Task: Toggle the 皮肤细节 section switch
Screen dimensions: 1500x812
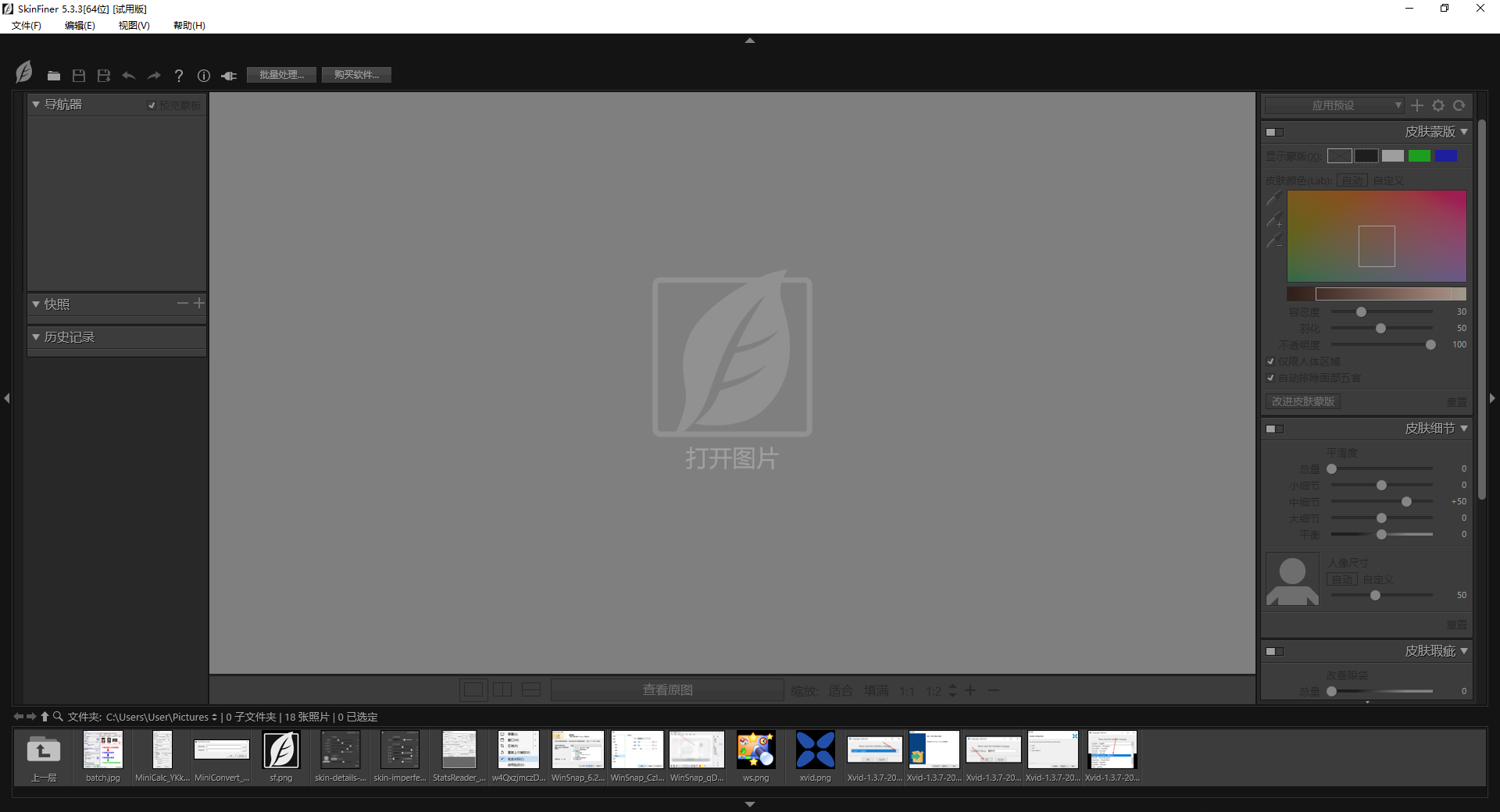Action: click(1275, 429)
